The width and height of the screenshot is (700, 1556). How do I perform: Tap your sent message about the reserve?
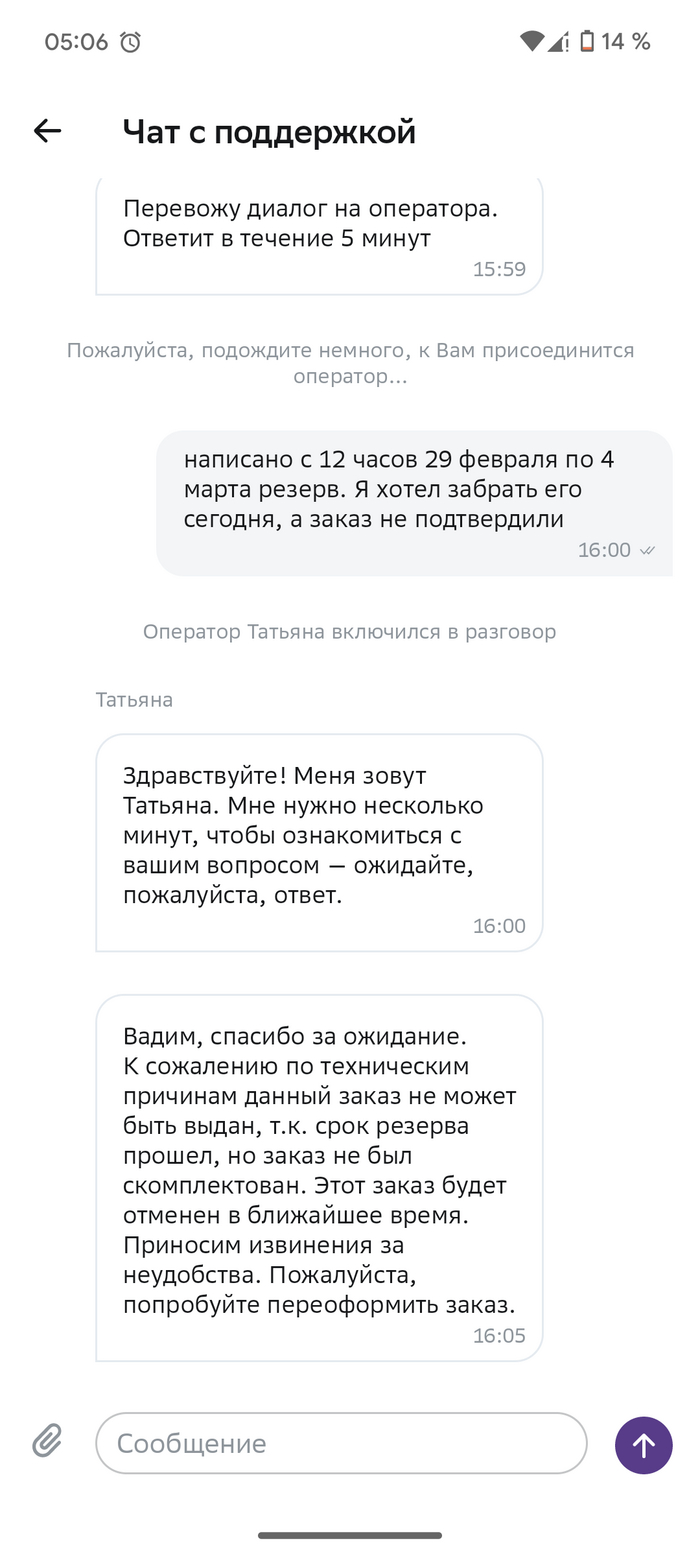point(413,502)
